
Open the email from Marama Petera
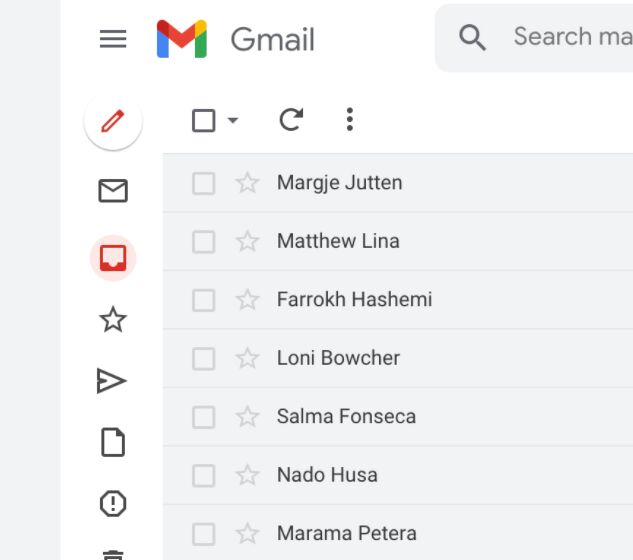(x=398, y=533)
